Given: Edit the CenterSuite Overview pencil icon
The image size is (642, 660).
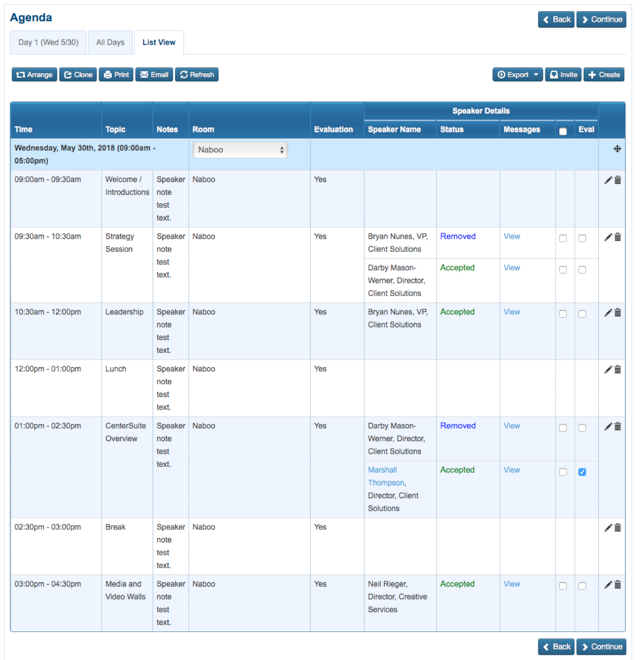Looking at the screenshot, I should coord(608,426).
